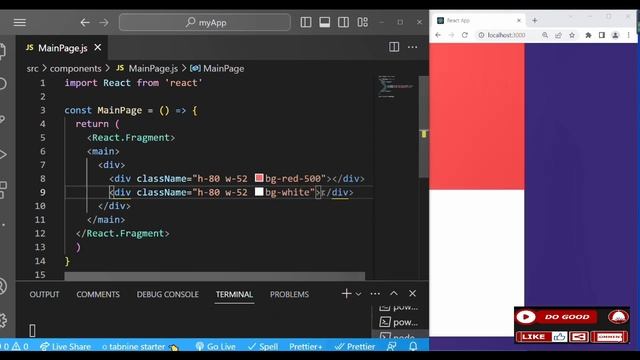This screenshot has height=360, width=640.
Task: Click the warnings count in status bar
Action: coord(20,347)
